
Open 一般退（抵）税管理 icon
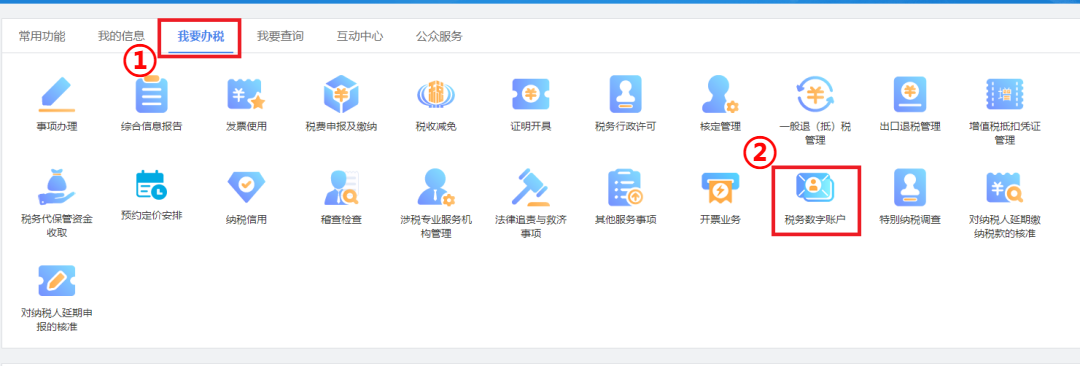pos(815,94)
